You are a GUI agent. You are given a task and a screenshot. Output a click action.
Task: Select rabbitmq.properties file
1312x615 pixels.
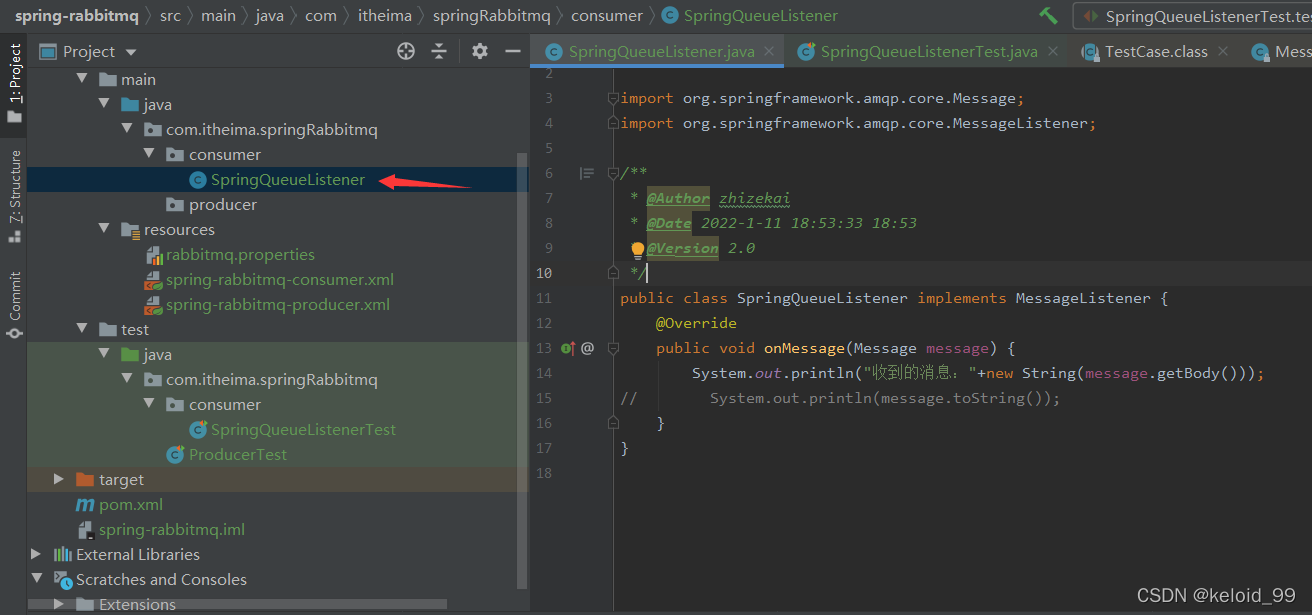tap(240, 255)
